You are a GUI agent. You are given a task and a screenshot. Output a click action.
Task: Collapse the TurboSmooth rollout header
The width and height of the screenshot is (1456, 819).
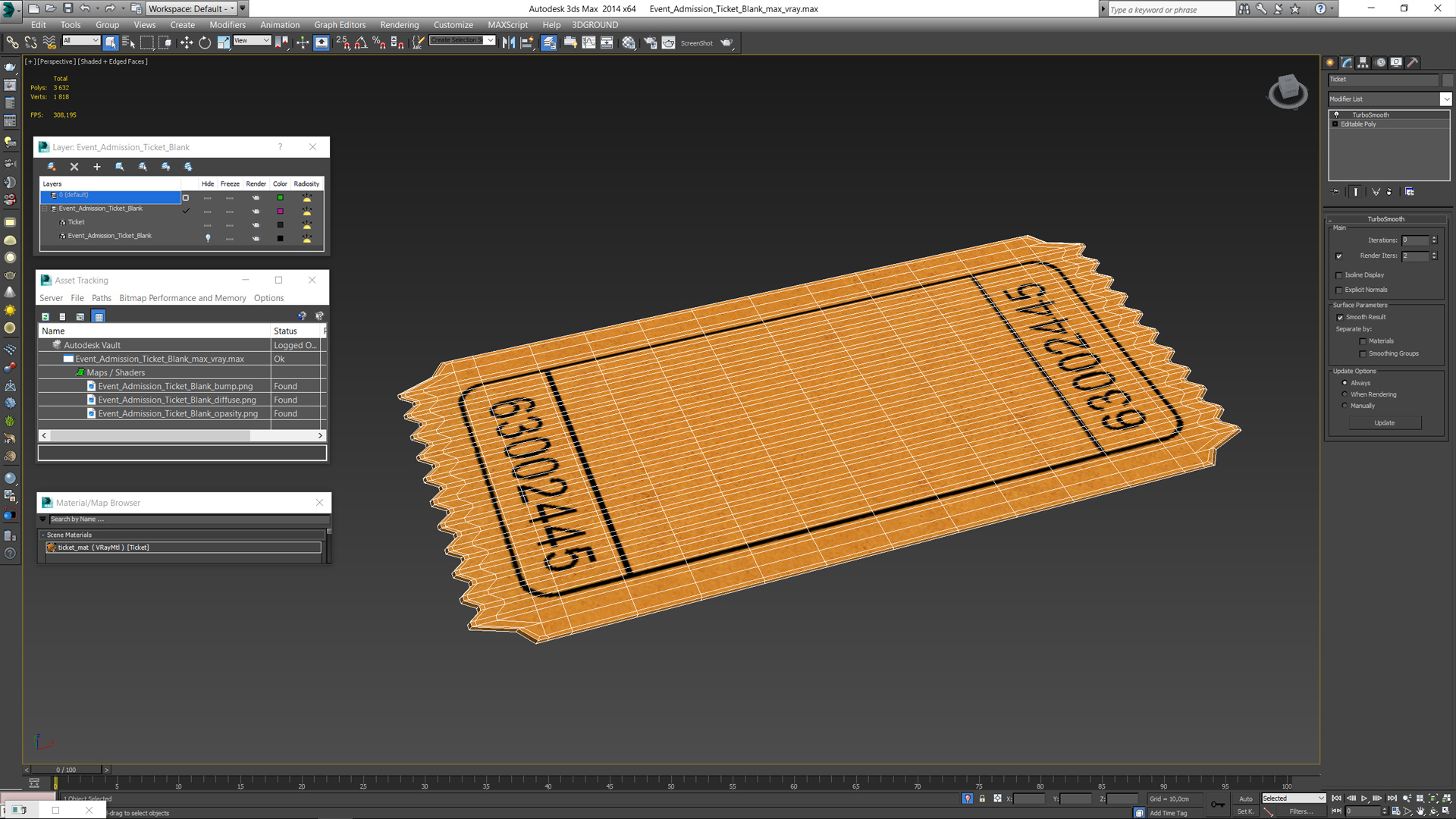(x=1385, y=219)
